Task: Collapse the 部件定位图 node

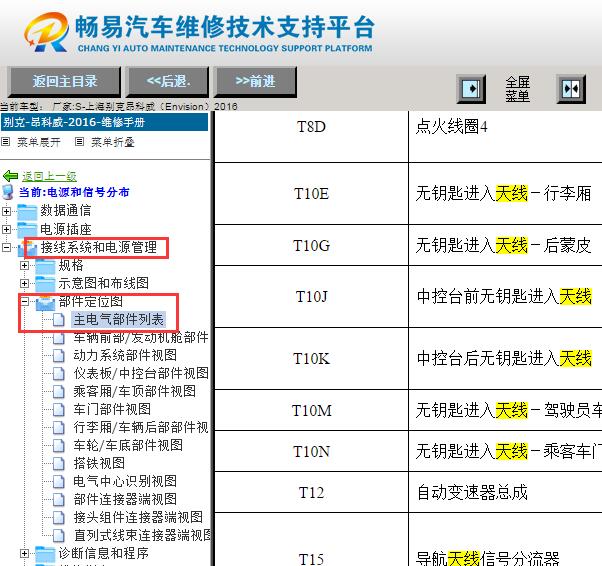Action: [x=25, y=301]
